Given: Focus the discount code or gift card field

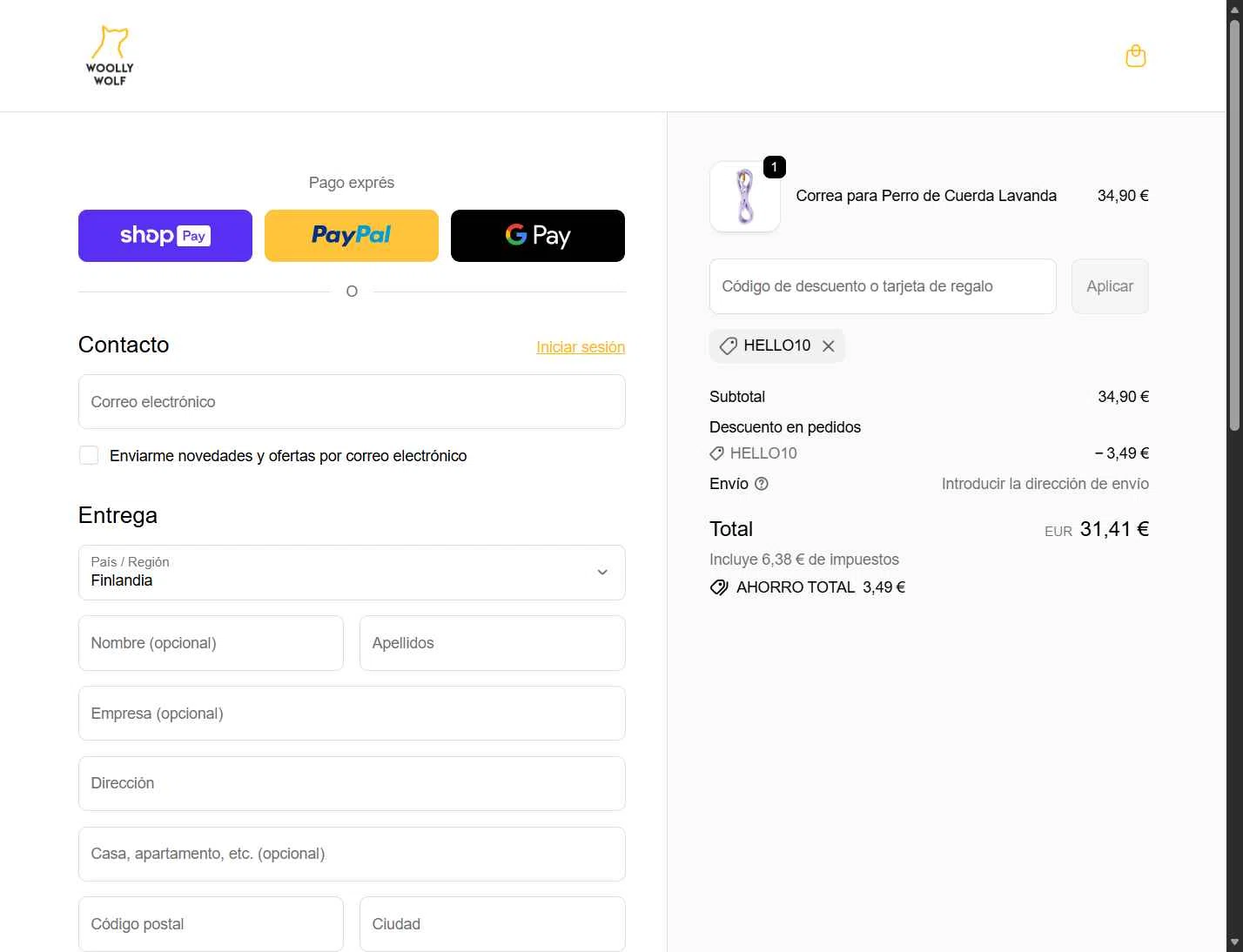Looking at the screenshot, I should click(883, 286).
